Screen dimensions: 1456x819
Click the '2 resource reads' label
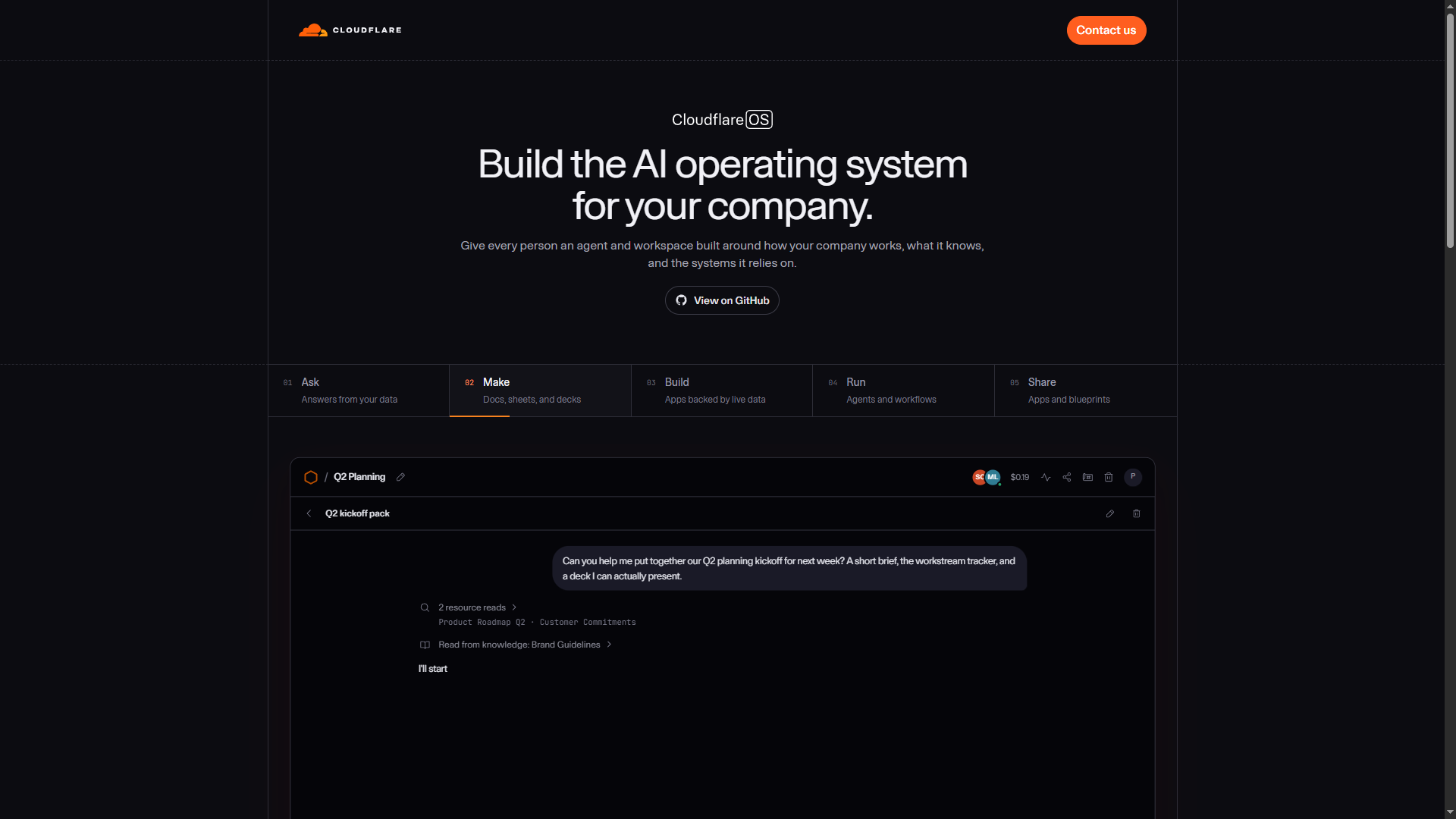click(x=472, y=607)
